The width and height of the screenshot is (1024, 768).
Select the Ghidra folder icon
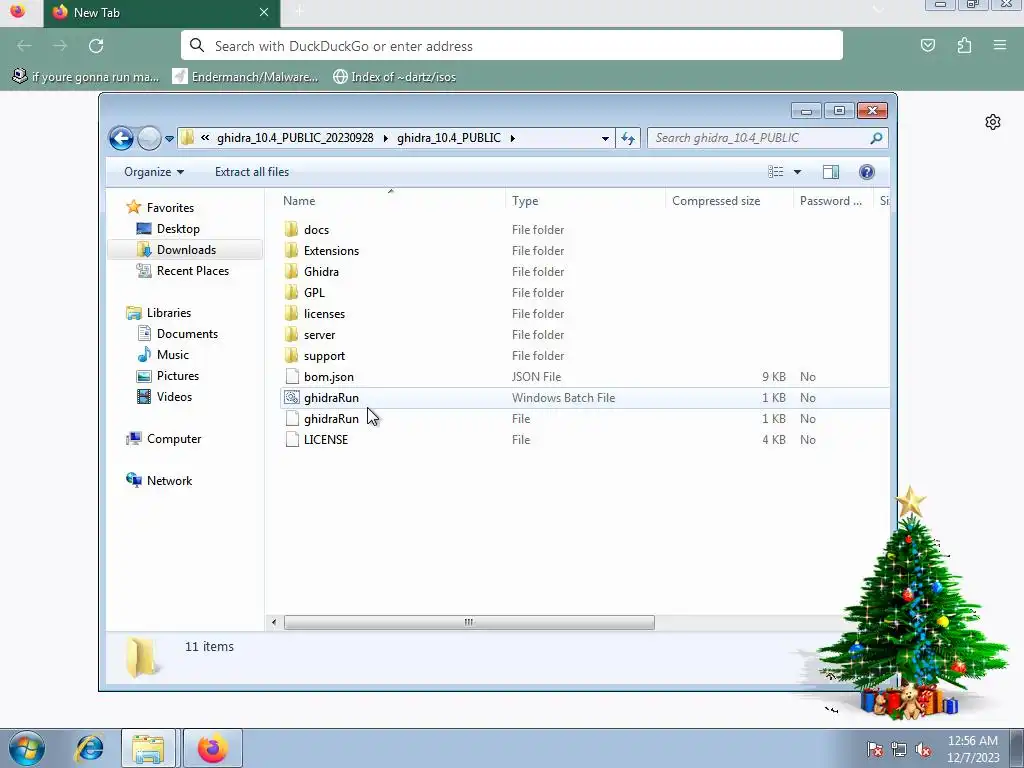tap(292, 272)
